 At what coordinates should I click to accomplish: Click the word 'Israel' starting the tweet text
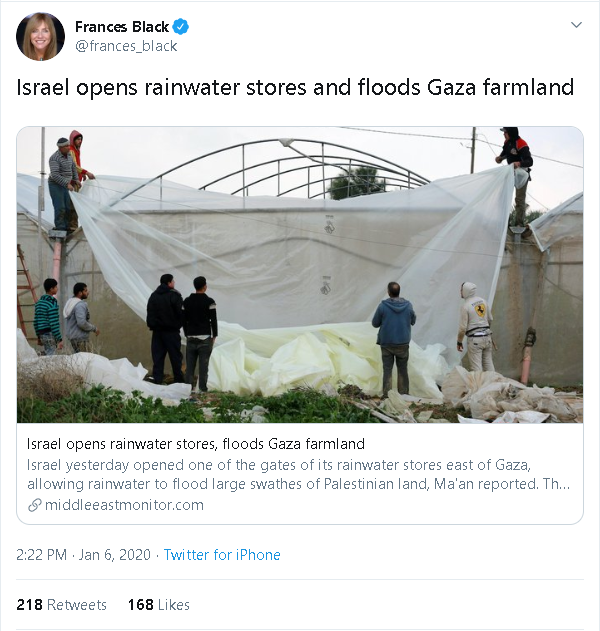pyautogui.click(x=43, y=87)
